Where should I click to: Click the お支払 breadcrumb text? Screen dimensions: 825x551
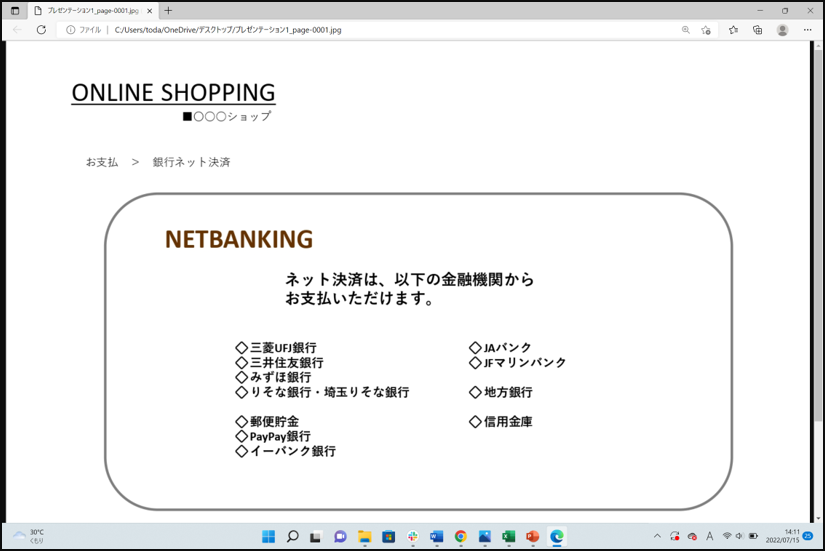pos(102,162)
